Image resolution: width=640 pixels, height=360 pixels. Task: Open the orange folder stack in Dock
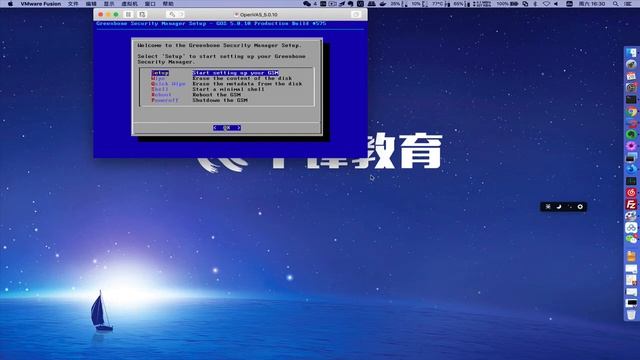(631, 256)
